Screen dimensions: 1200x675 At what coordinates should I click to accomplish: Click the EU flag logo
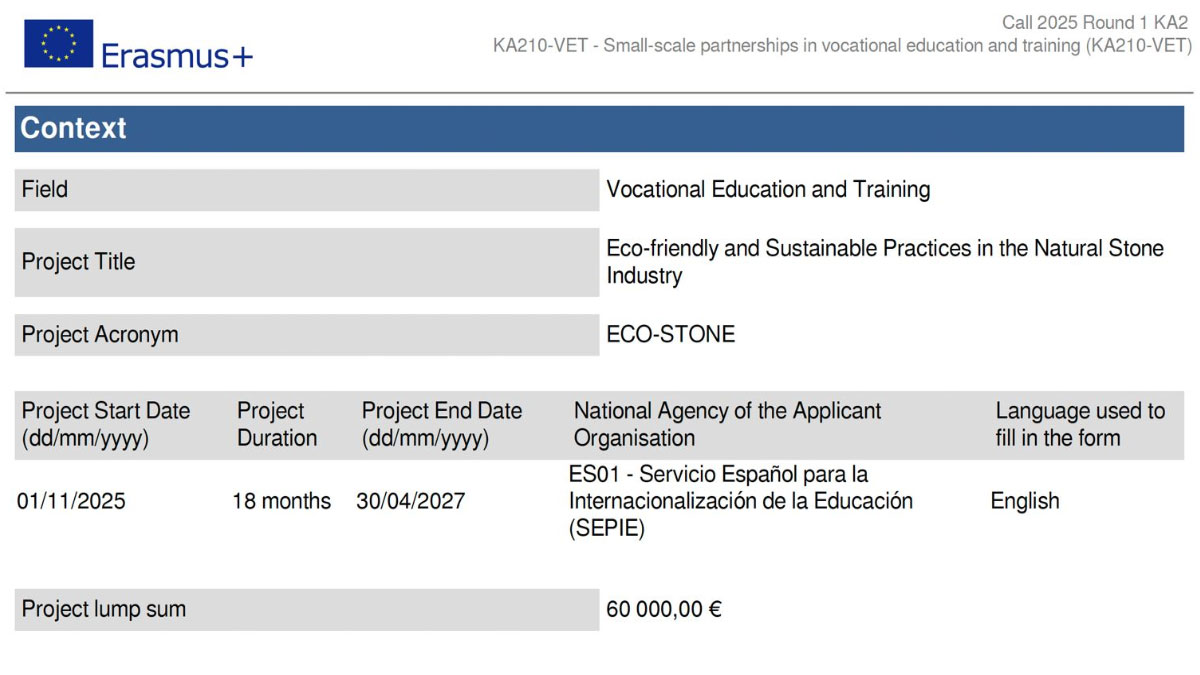point(58,44)
